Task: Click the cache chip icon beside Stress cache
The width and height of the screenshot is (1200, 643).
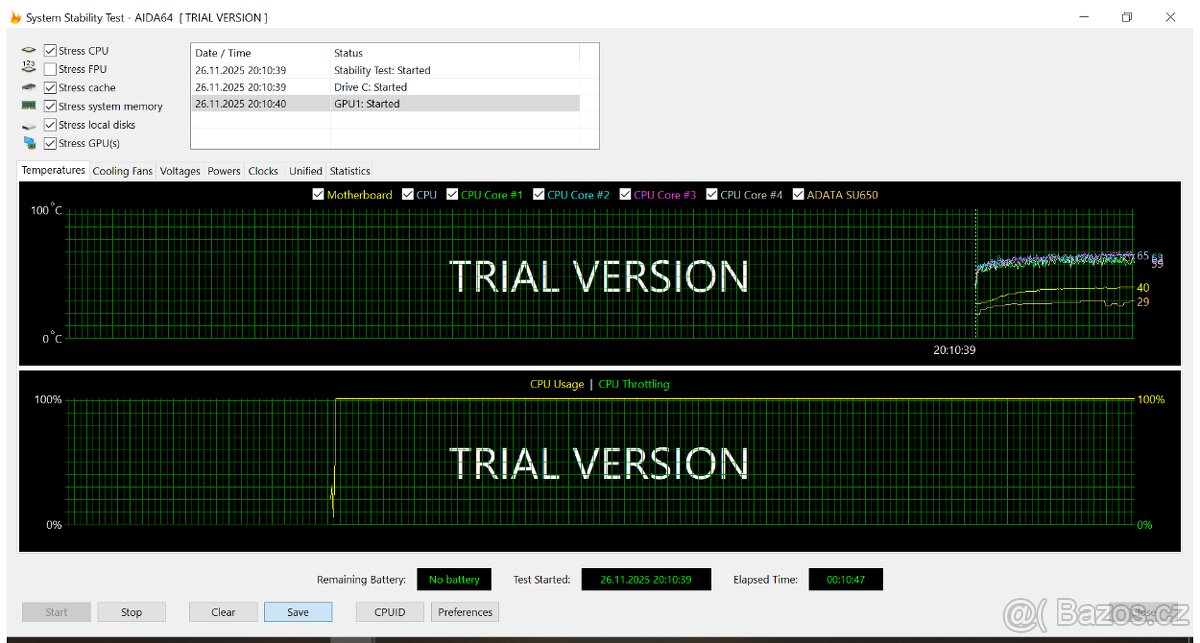Action: (x=28, y=87)
